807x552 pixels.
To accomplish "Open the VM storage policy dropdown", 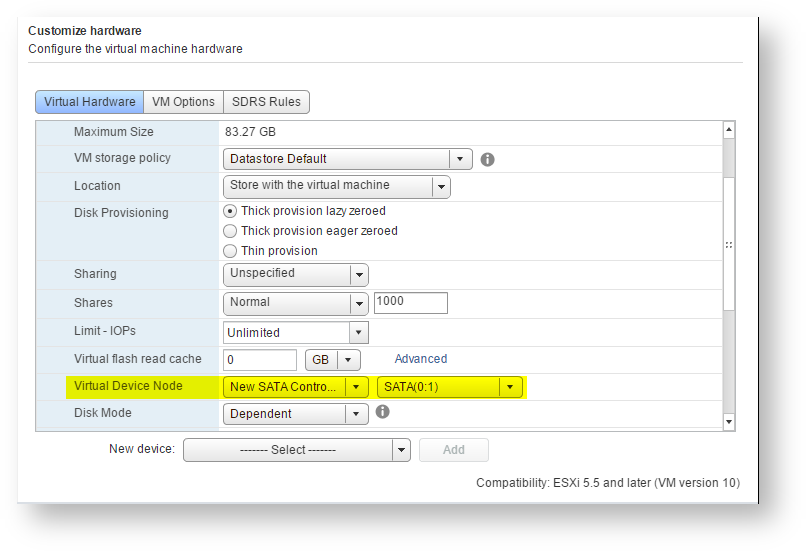I will [x=460, y=159].
